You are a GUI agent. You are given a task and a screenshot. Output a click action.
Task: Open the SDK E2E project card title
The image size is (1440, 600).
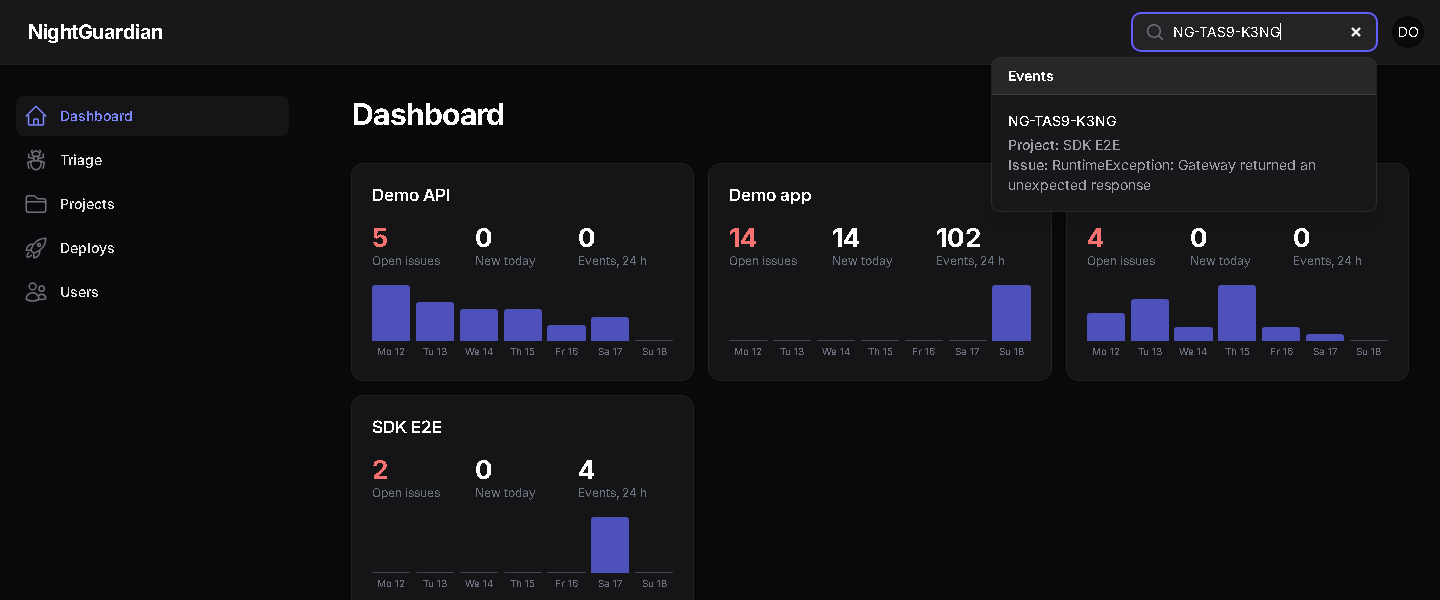407,427
